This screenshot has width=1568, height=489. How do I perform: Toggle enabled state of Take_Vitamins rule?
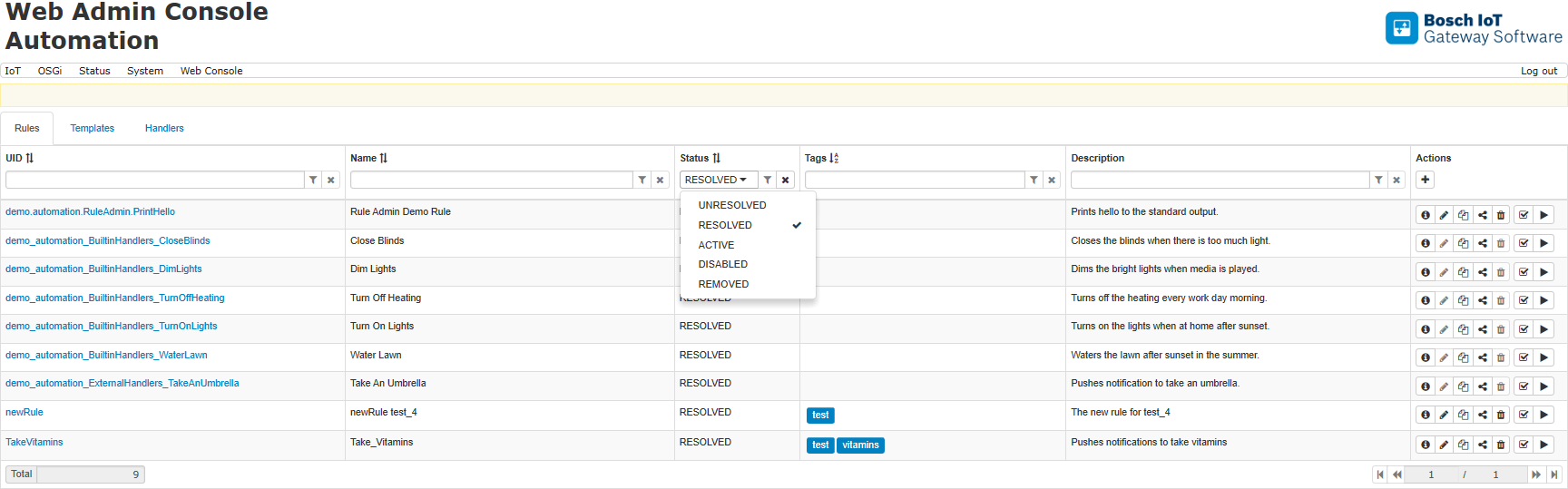pyautogui.click(x=1524, y=445)
